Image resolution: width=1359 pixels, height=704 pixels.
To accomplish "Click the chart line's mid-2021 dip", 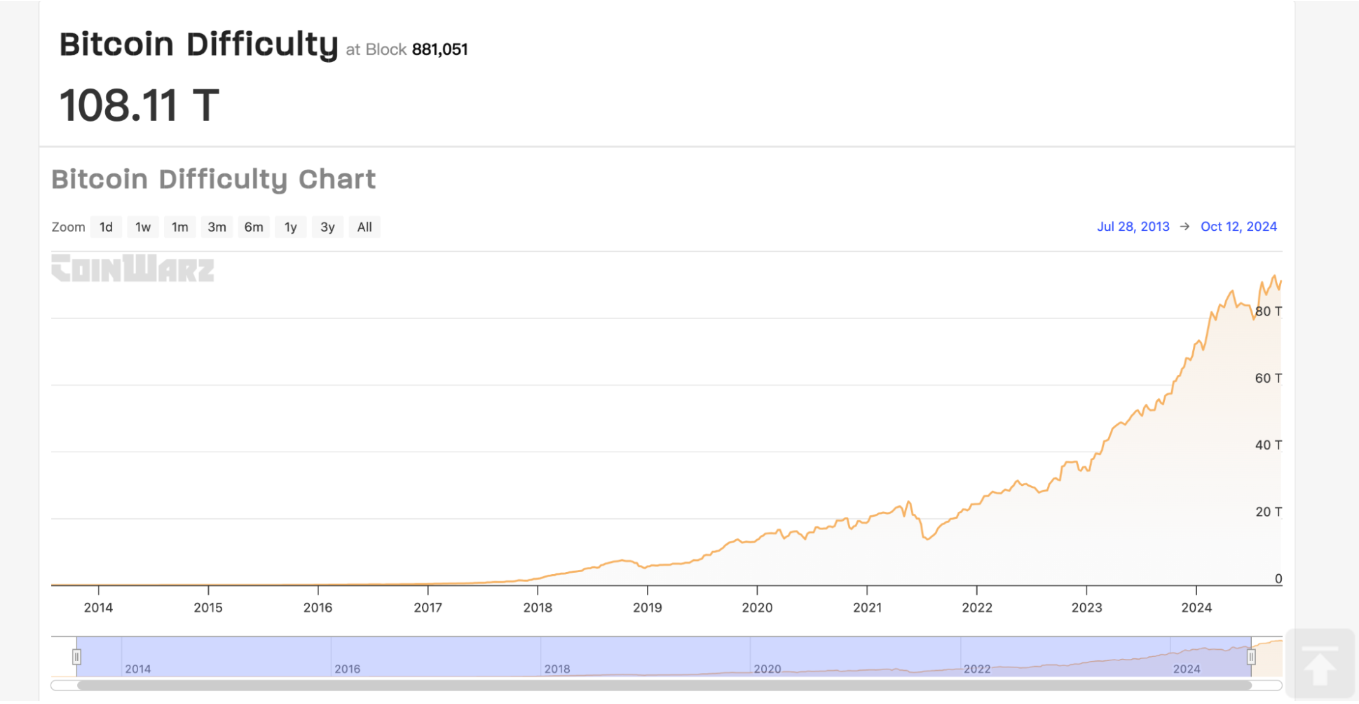I will coord(928,539).
